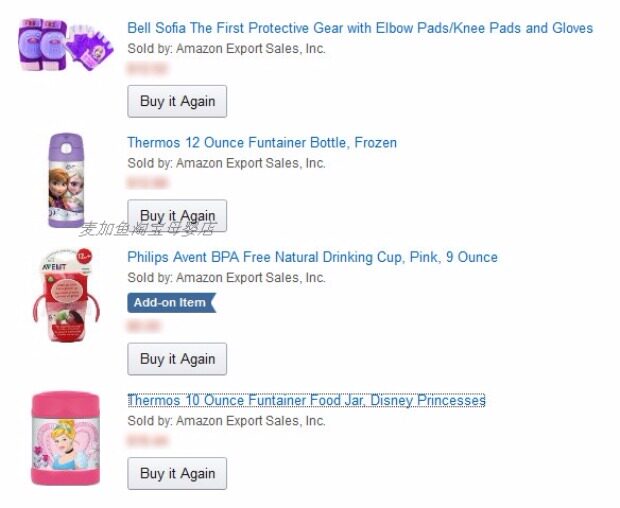Click the blurred price under Bell Sofia gear

147,69
